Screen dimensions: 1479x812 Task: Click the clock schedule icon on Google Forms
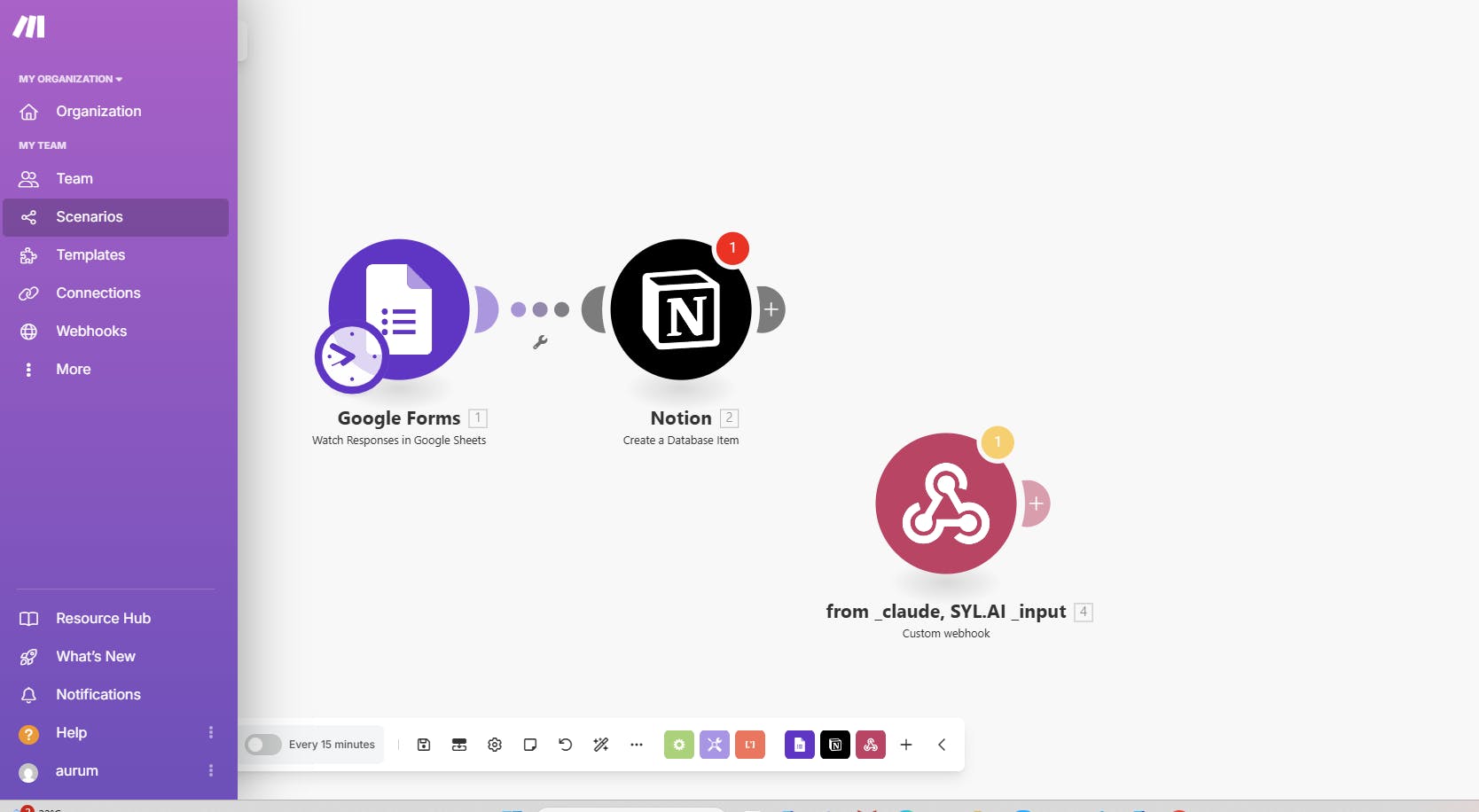pos(351,357)
